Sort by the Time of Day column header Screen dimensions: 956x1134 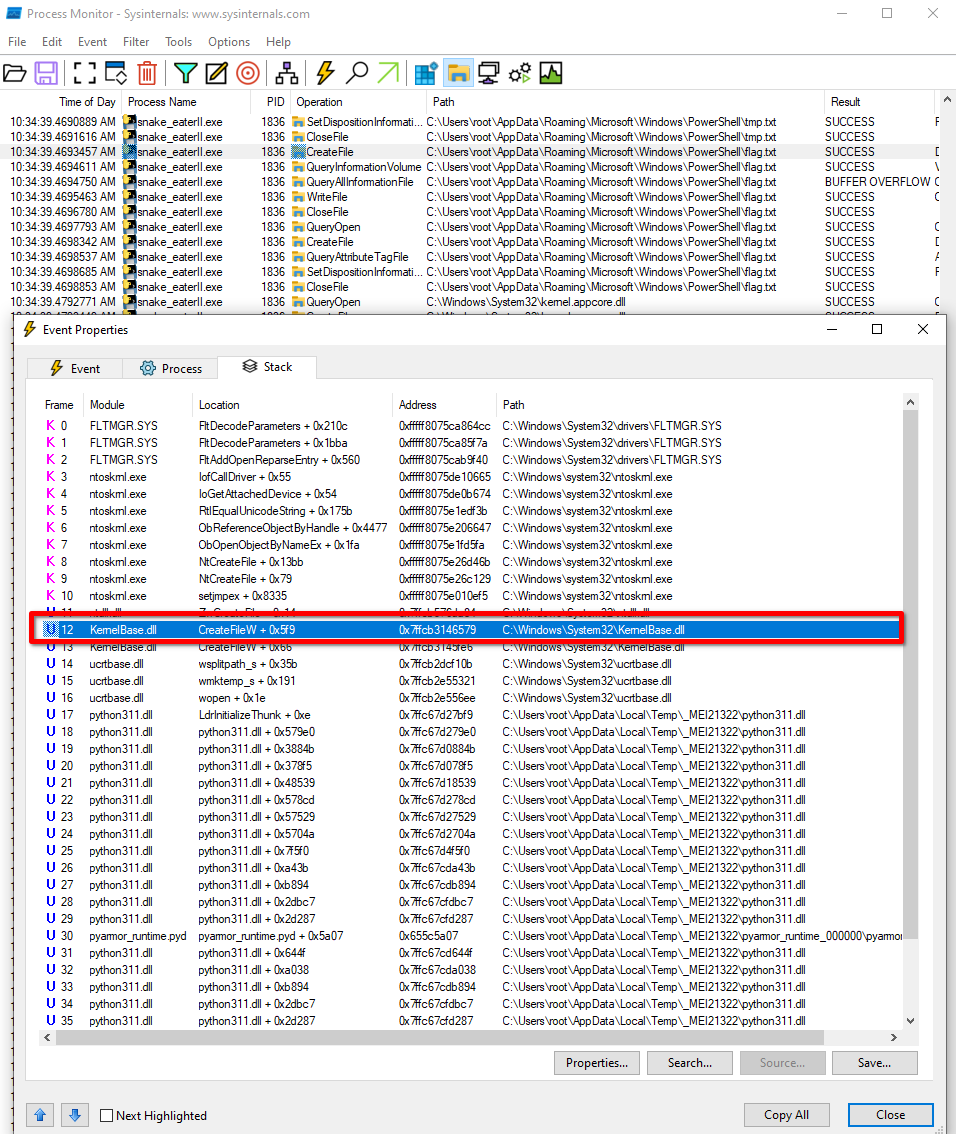(61, 102)
